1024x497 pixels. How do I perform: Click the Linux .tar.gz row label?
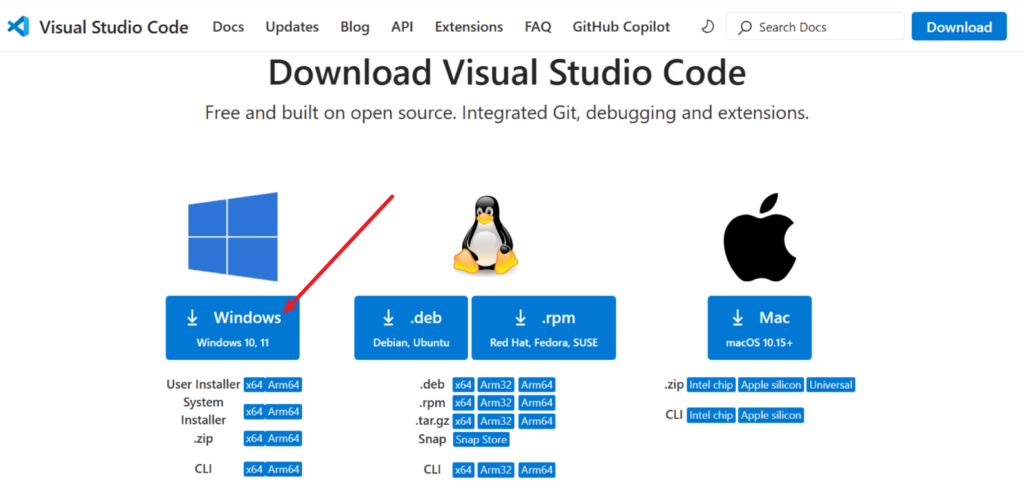point(432,421)
